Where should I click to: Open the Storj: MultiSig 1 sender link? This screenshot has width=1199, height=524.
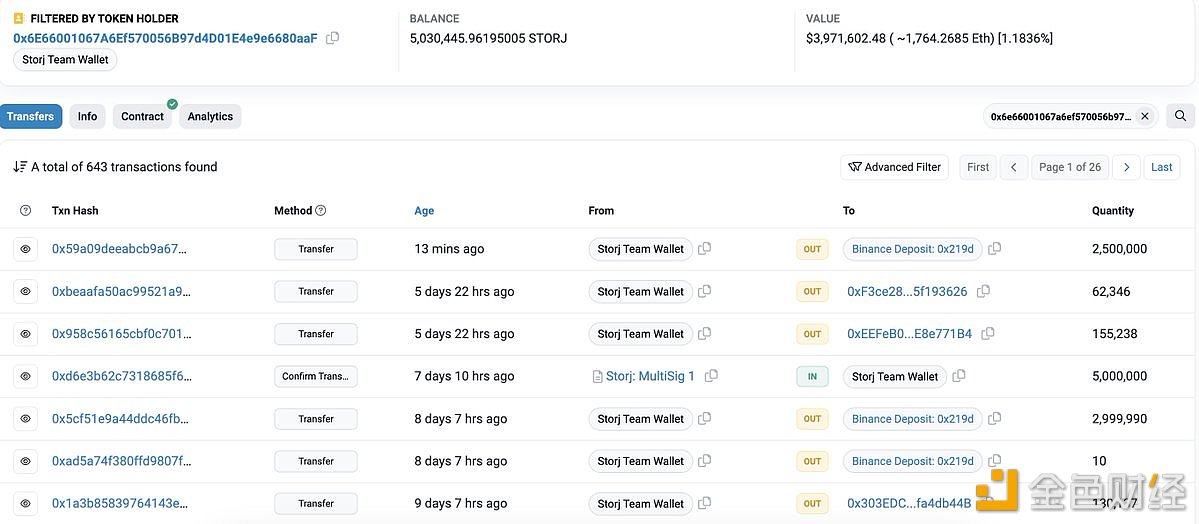coord(650,376)
